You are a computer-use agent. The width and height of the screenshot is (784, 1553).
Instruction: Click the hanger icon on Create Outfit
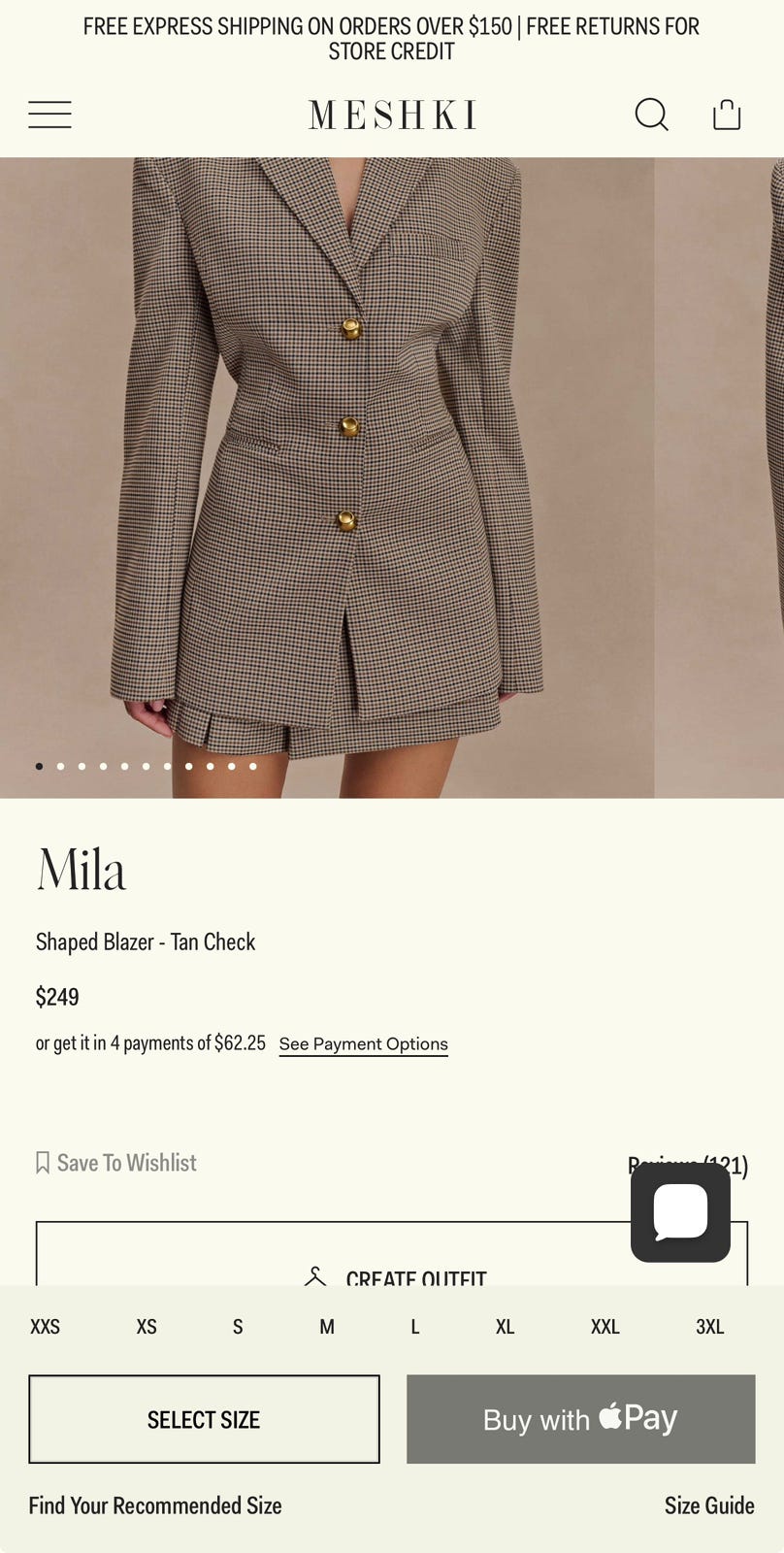[x=315, y=1276]
